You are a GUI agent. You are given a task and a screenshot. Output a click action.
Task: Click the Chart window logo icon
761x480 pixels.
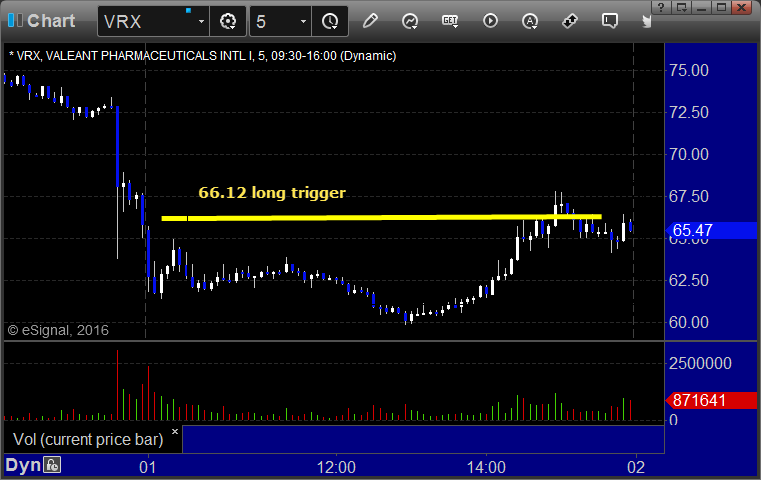tap(15, 20)
